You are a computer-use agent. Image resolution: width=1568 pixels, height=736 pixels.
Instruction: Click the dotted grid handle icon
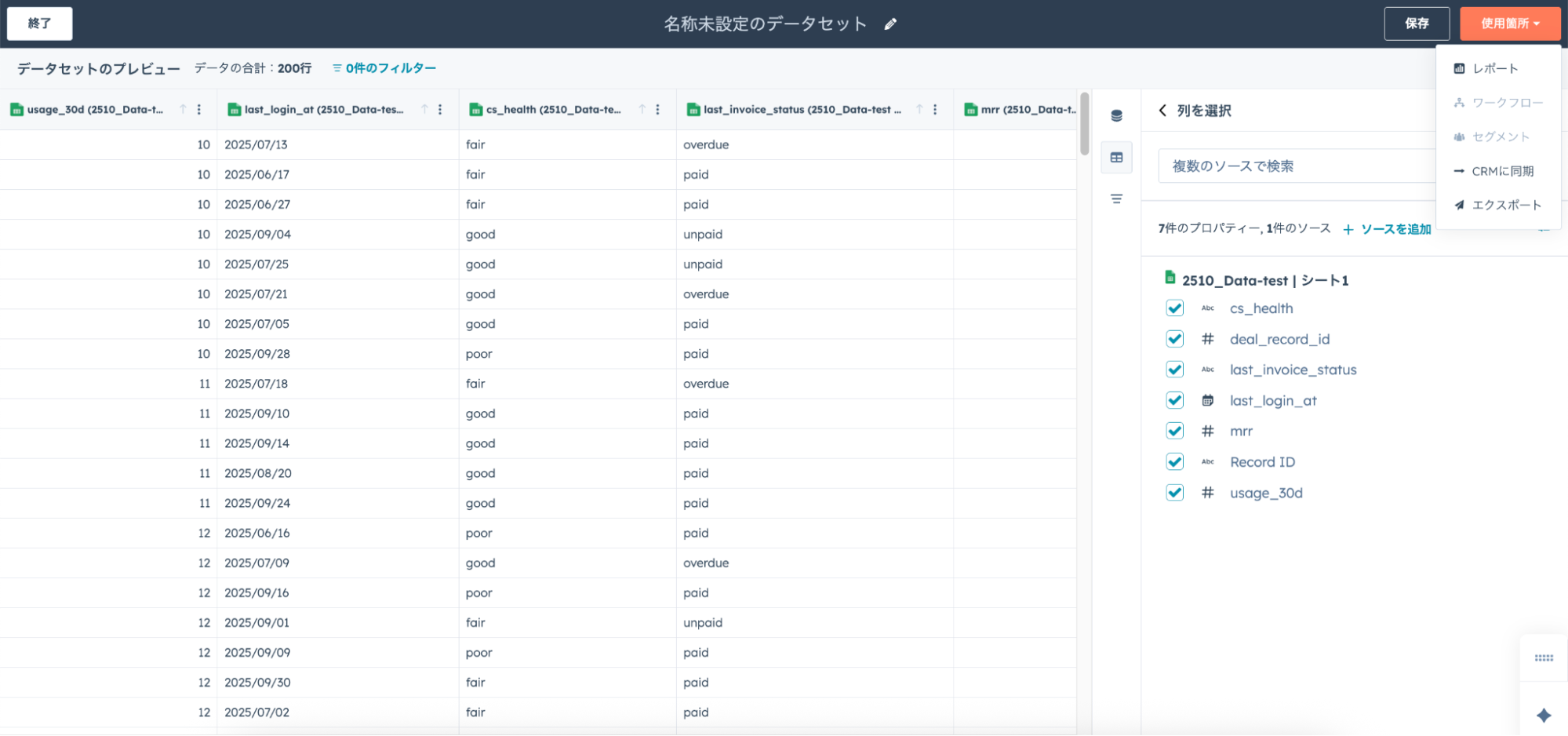coord(1543,658)
